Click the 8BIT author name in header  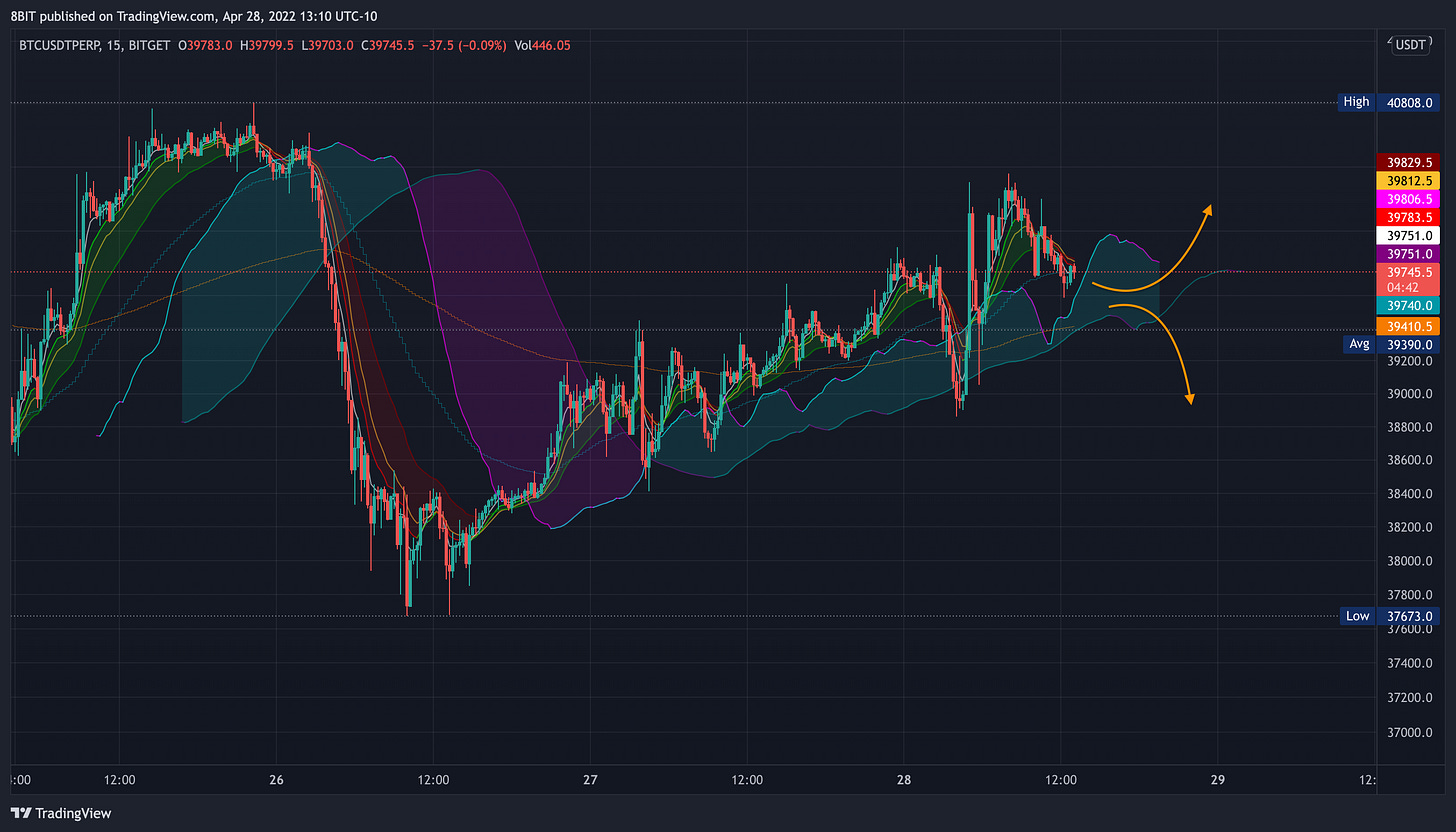click(x=23, y=15)
